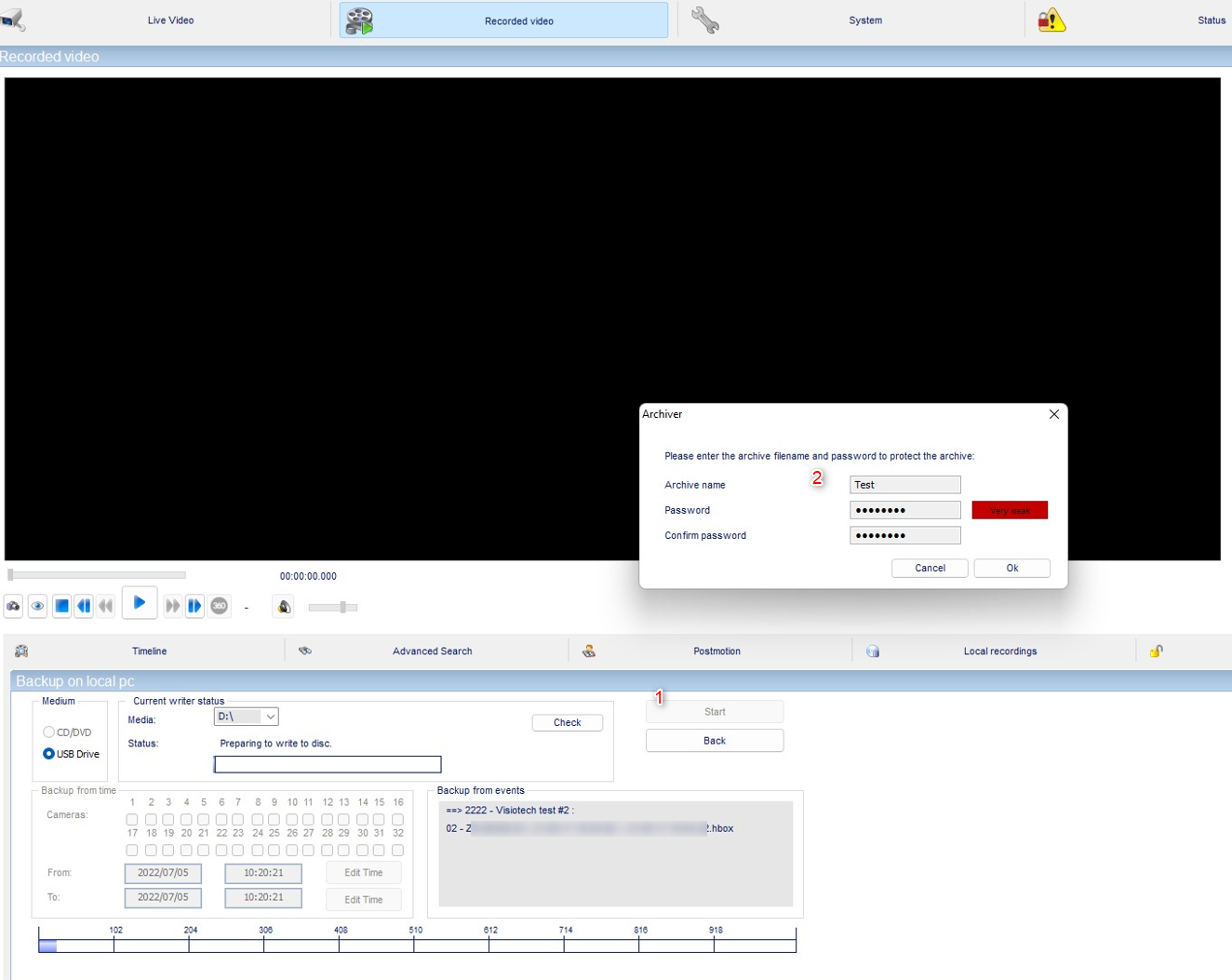Step one frame forward
This screenshot has width=1232, height=980.
(x=194, y=607)
